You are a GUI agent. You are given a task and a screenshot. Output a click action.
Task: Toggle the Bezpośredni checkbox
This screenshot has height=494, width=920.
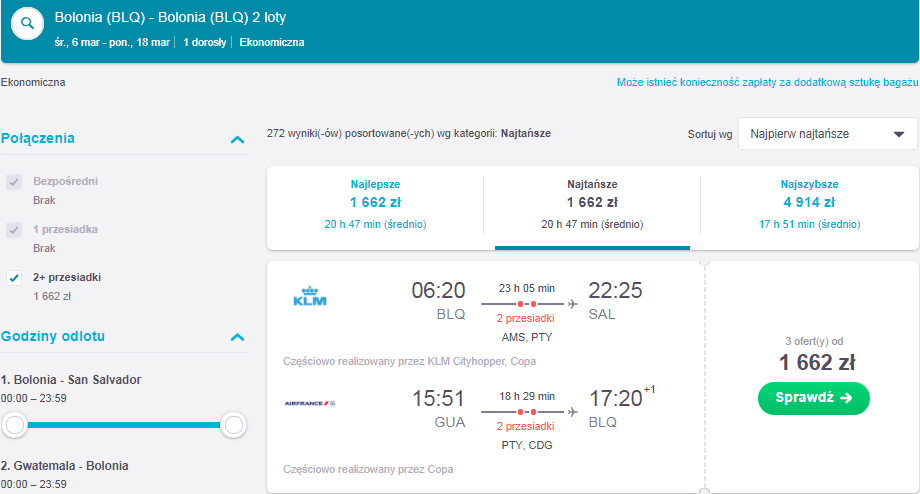click(x=14, y=182)
